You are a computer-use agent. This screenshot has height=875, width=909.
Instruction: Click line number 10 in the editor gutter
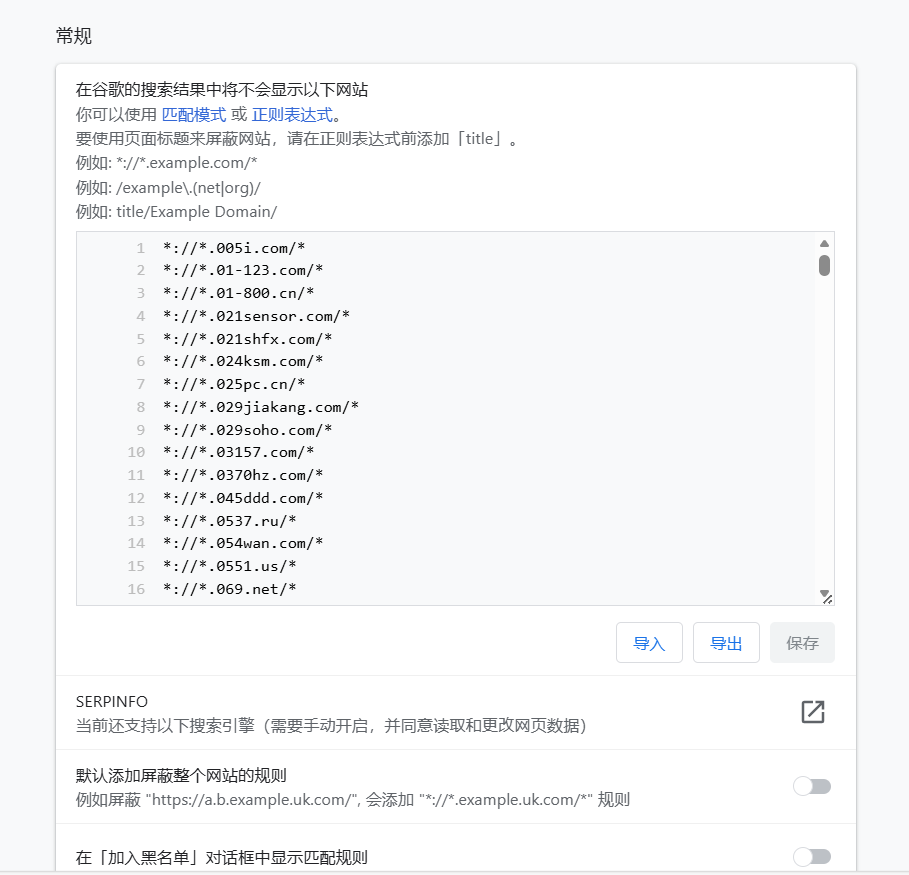pos(135,452)
